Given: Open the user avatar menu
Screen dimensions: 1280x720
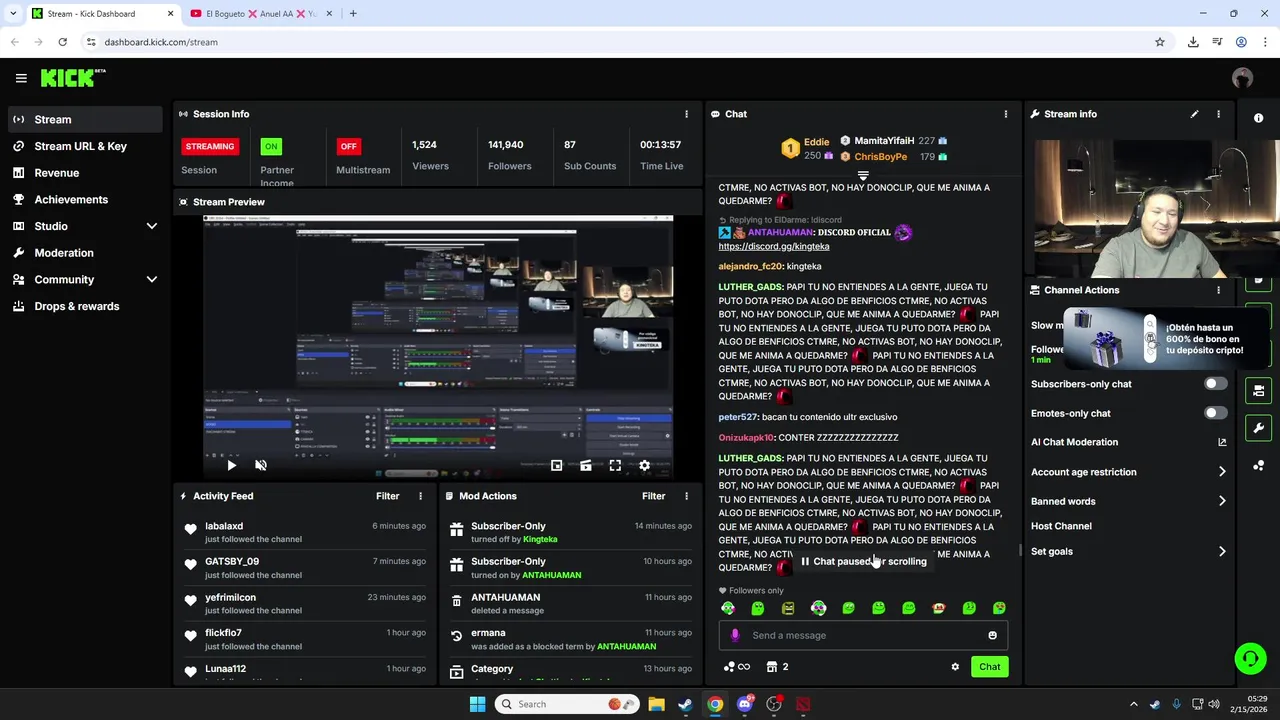Looking at the screenshot, I should [1242, 78].
